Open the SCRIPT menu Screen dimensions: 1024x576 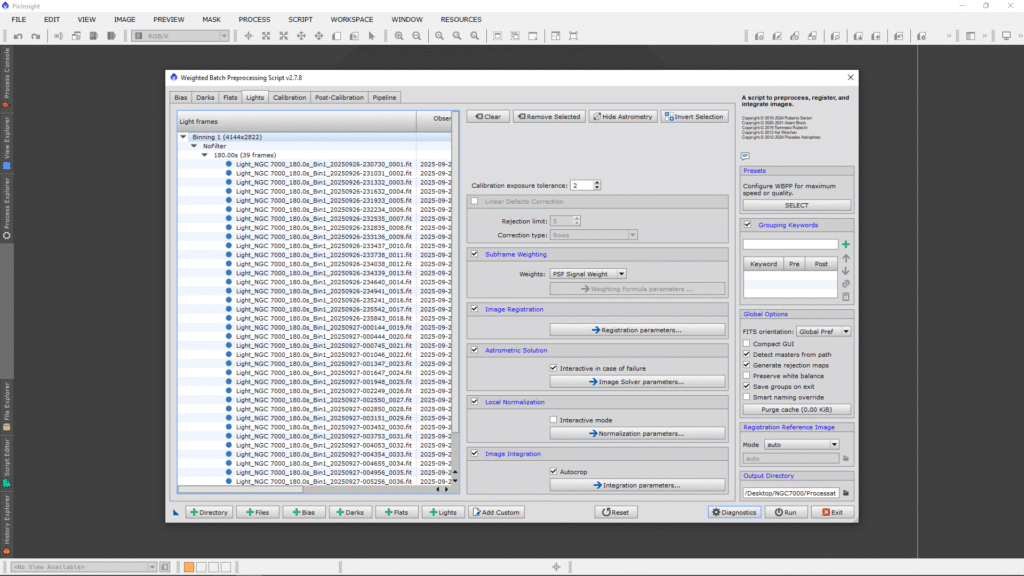(x=300, y=19)
